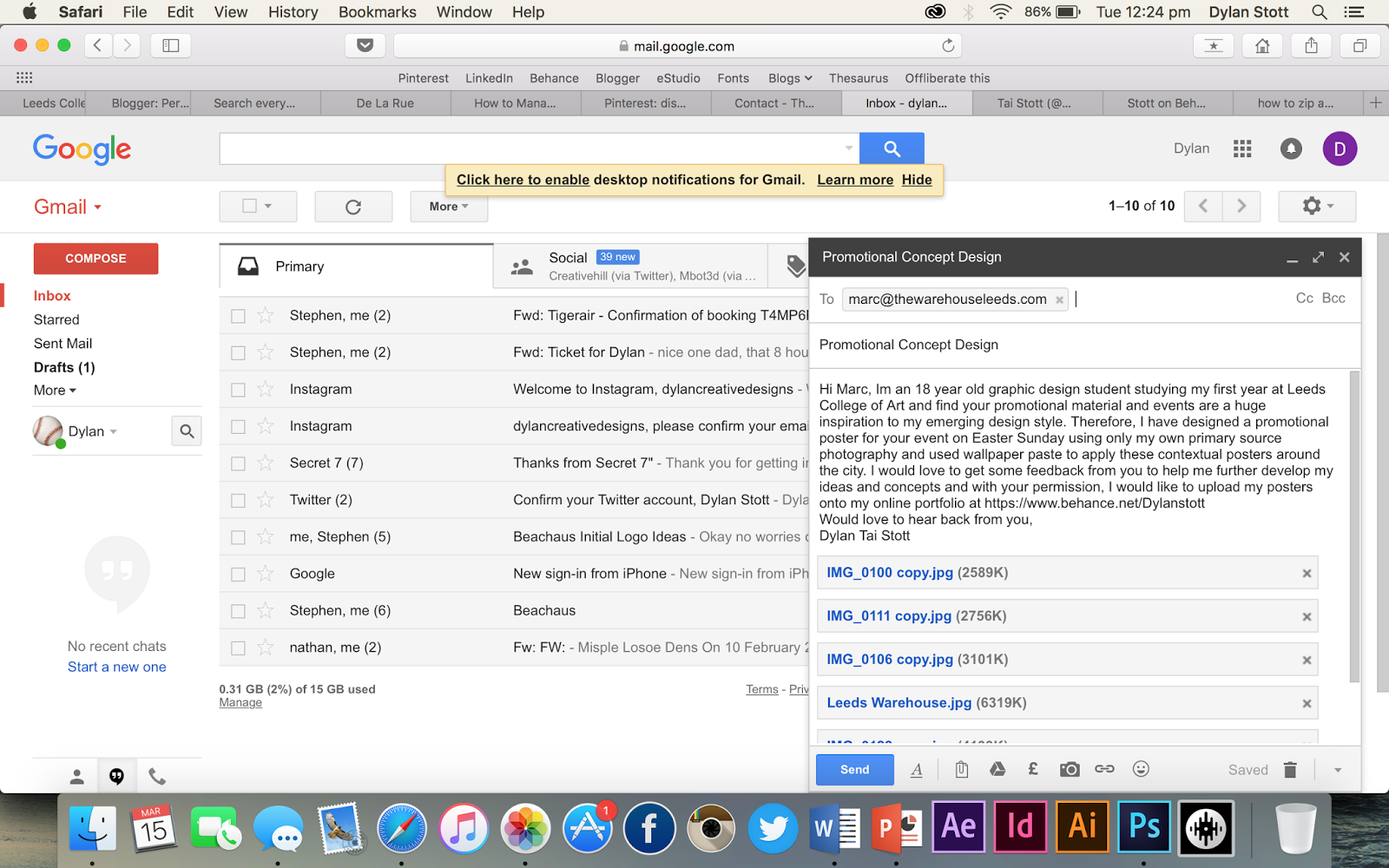Star the Beachaus Initial Logo Ideas email
Viewport: 1389px width, 868px height.
[266, 536]
